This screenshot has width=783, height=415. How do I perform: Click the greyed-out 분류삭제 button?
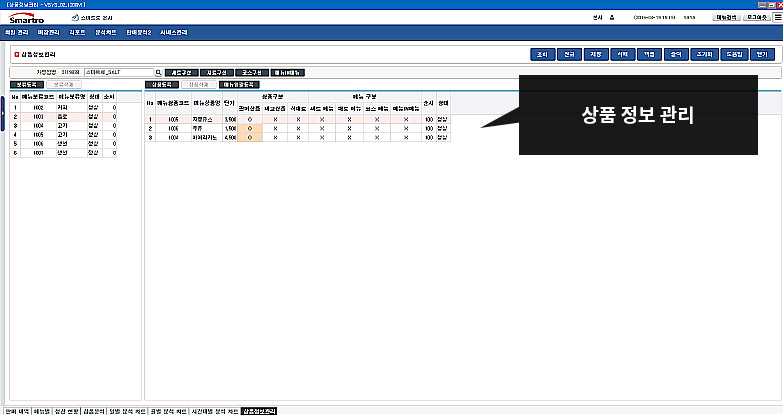tap(64, 85)
